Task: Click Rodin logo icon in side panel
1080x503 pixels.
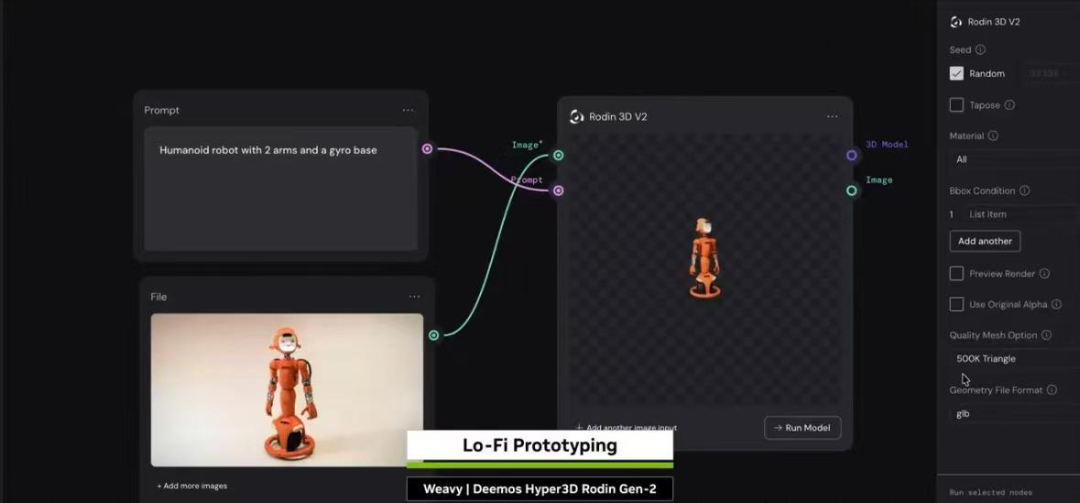Action: [x=956, y=22]
